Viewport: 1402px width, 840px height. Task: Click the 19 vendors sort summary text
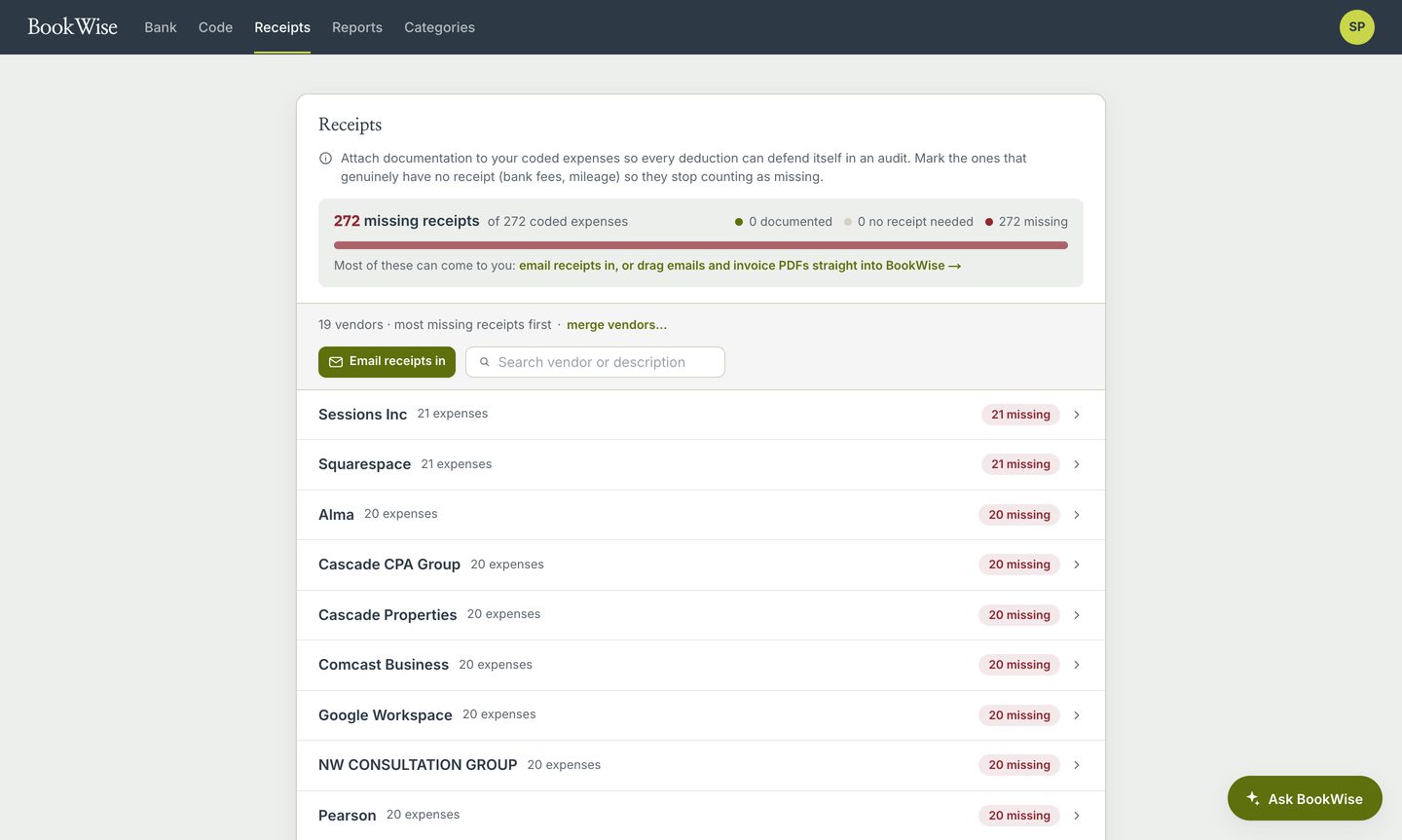coord(434,325)
